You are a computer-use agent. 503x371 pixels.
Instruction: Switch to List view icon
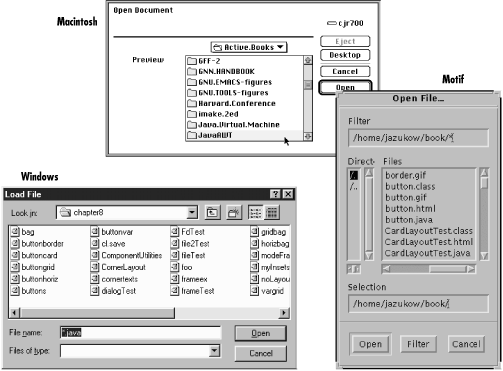(x=256, y=213)
